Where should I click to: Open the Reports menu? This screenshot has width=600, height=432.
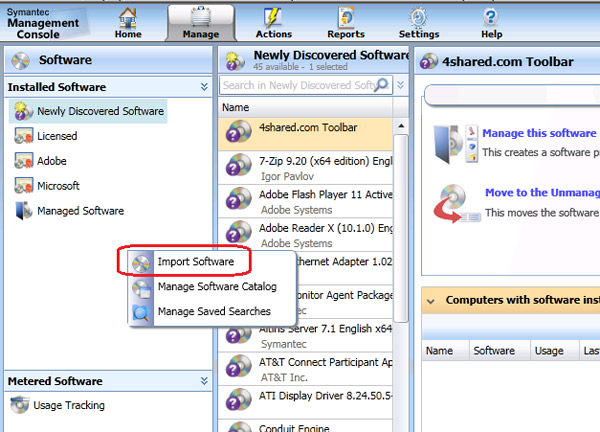point(346,23)
